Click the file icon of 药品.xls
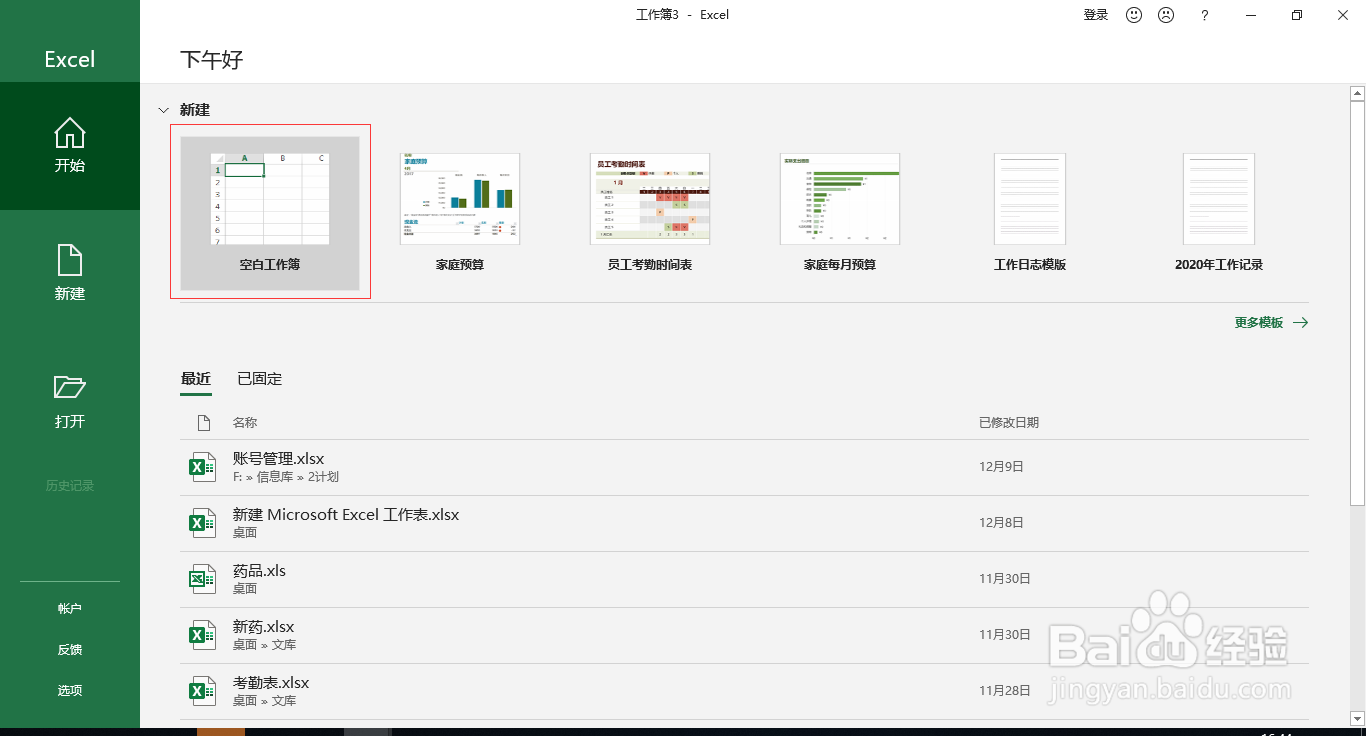The width and height of the screenshot is (1366, 736). [203, 579]
